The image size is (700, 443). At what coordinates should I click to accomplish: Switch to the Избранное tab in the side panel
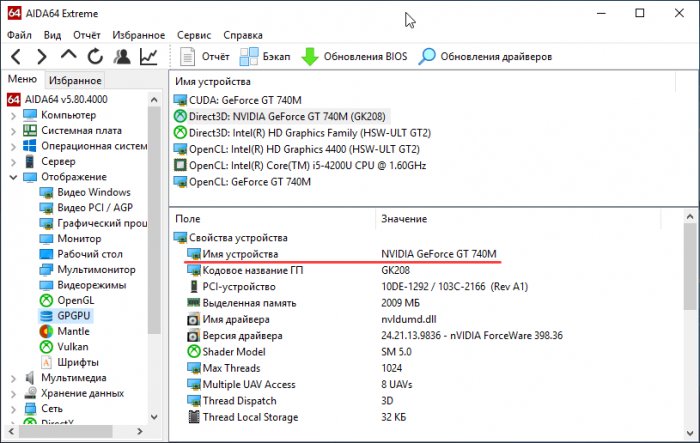pyautogui.click(x=75, y=80)
